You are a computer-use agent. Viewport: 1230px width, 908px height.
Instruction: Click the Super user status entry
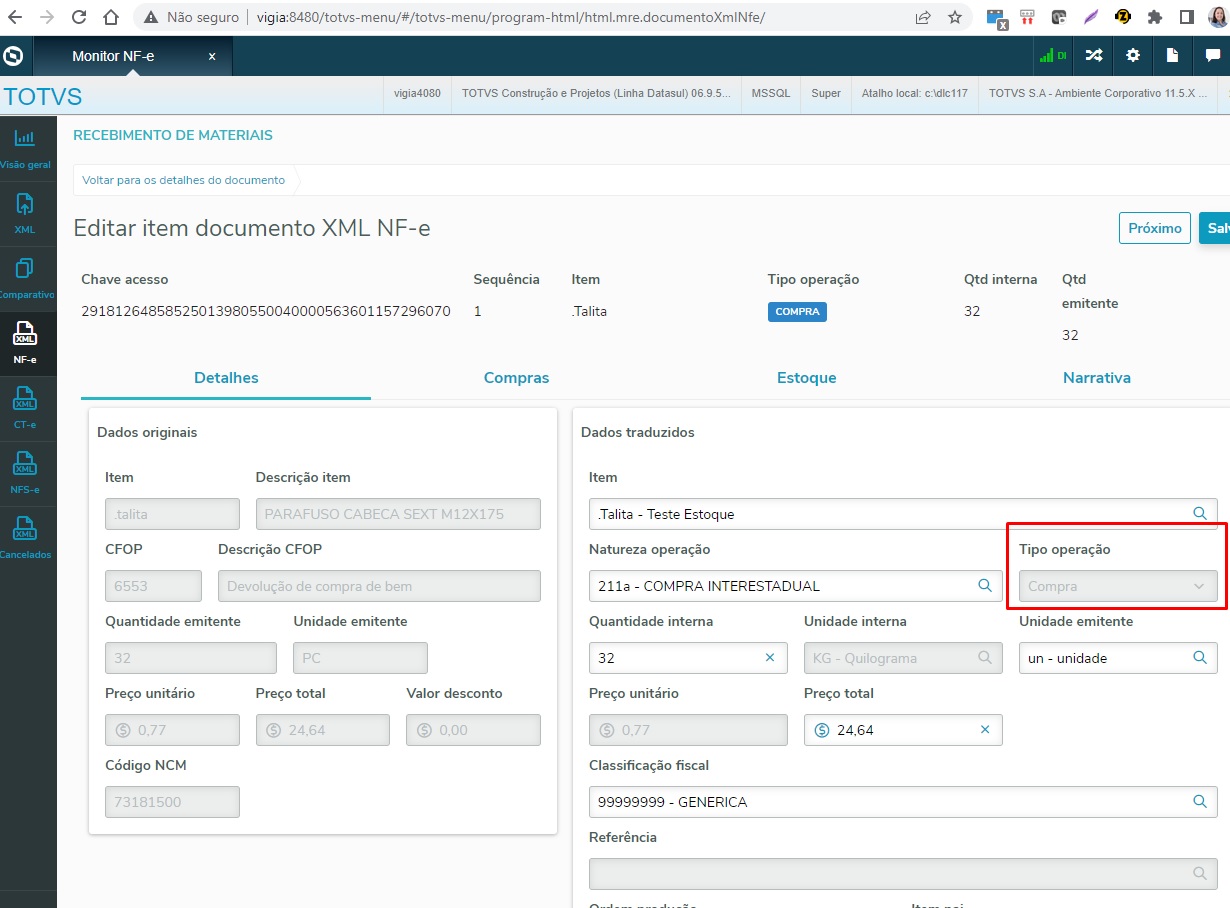[x=826, y=93]
